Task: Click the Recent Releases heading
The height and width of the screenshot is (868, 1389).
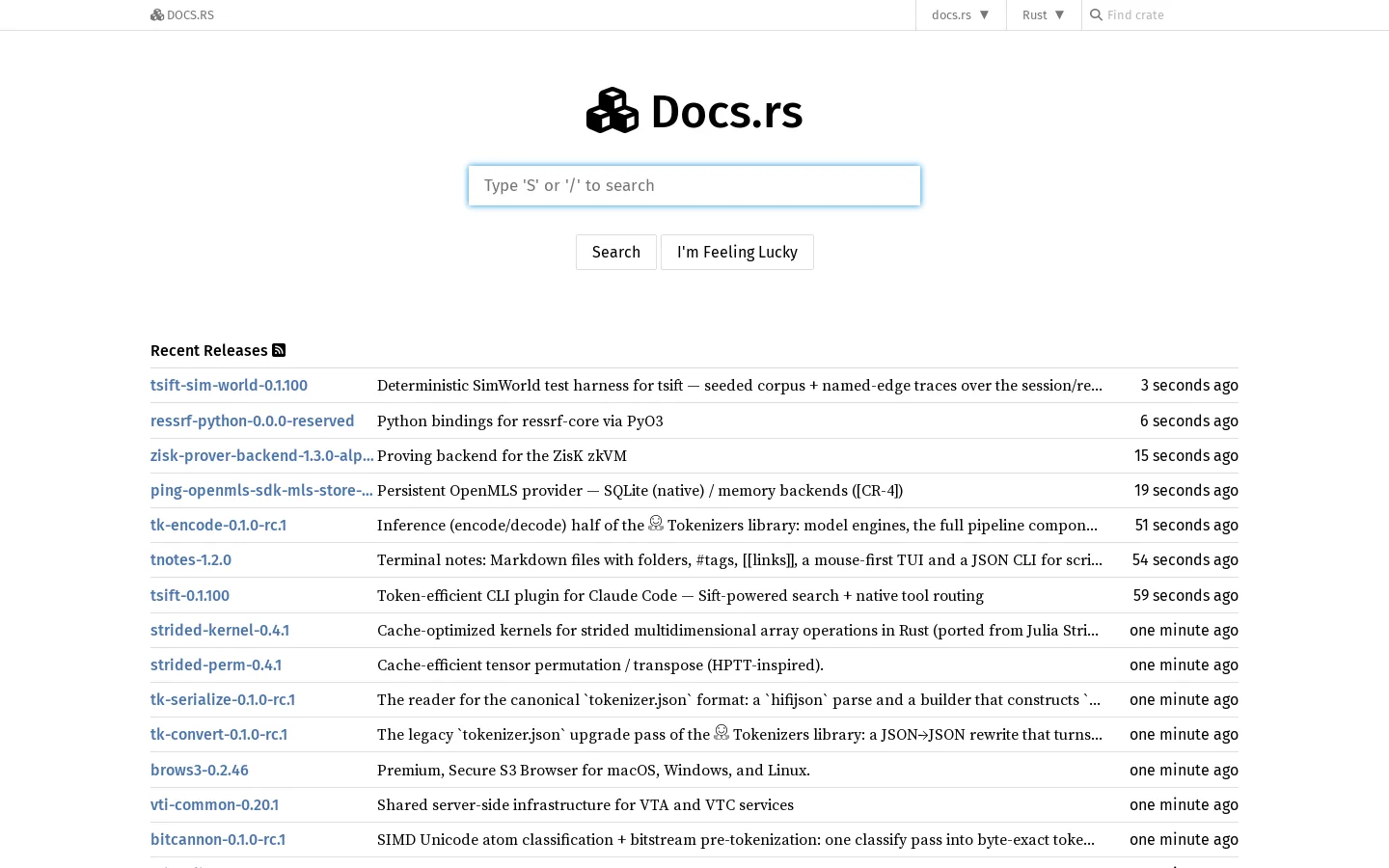Action: 209,350
